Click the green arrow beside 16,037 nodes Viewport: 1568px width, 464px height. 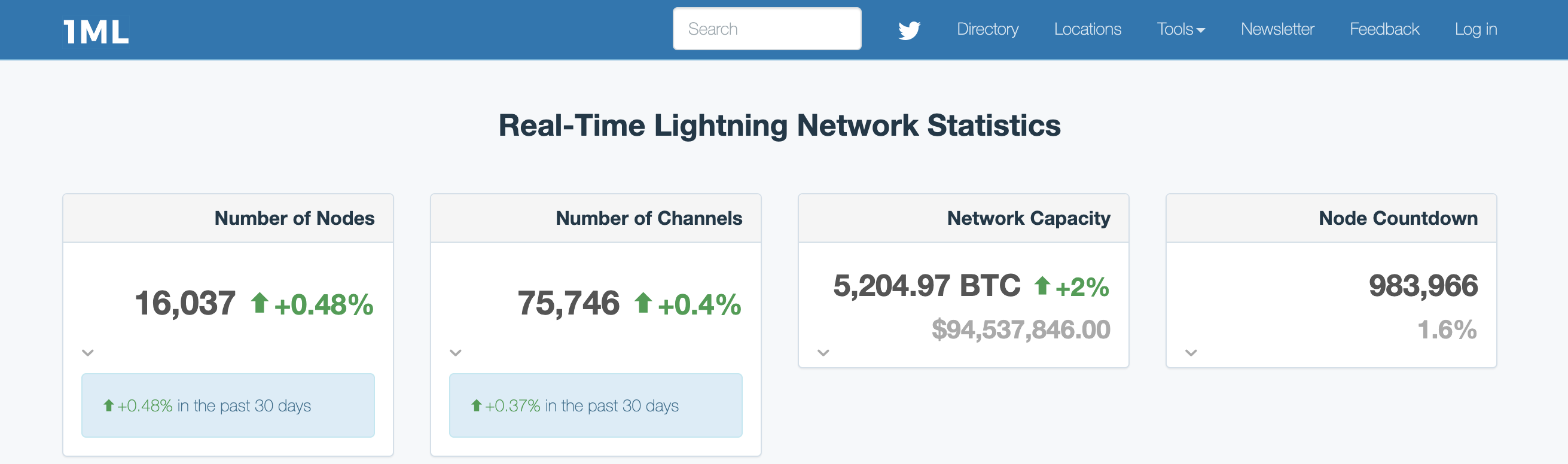[260, 303]
